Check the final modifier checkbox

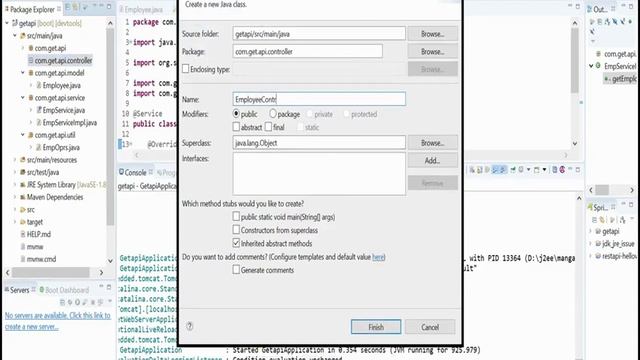pos(268,127)
